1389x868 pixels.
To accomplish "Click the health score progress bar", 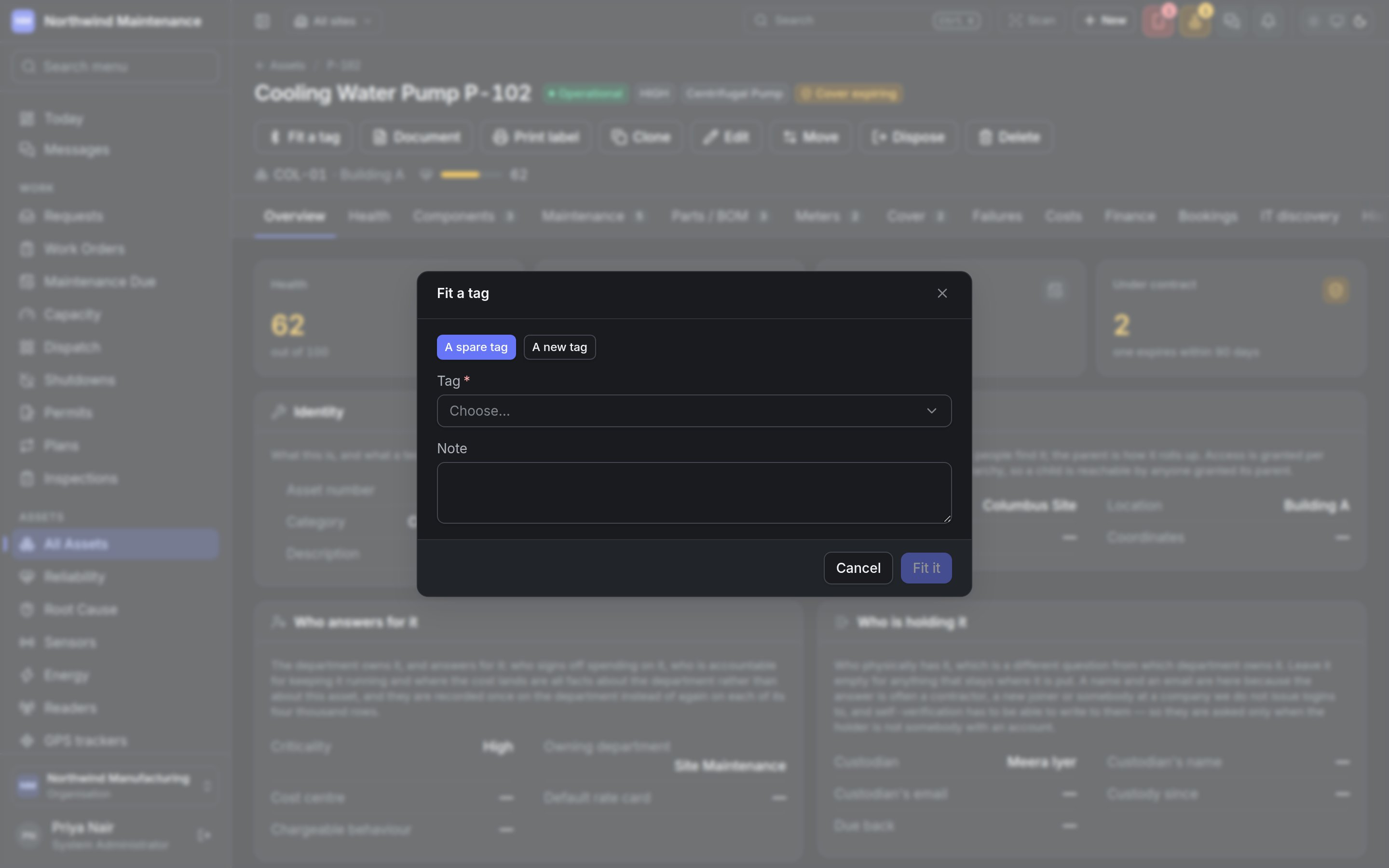I will (471, 175).
